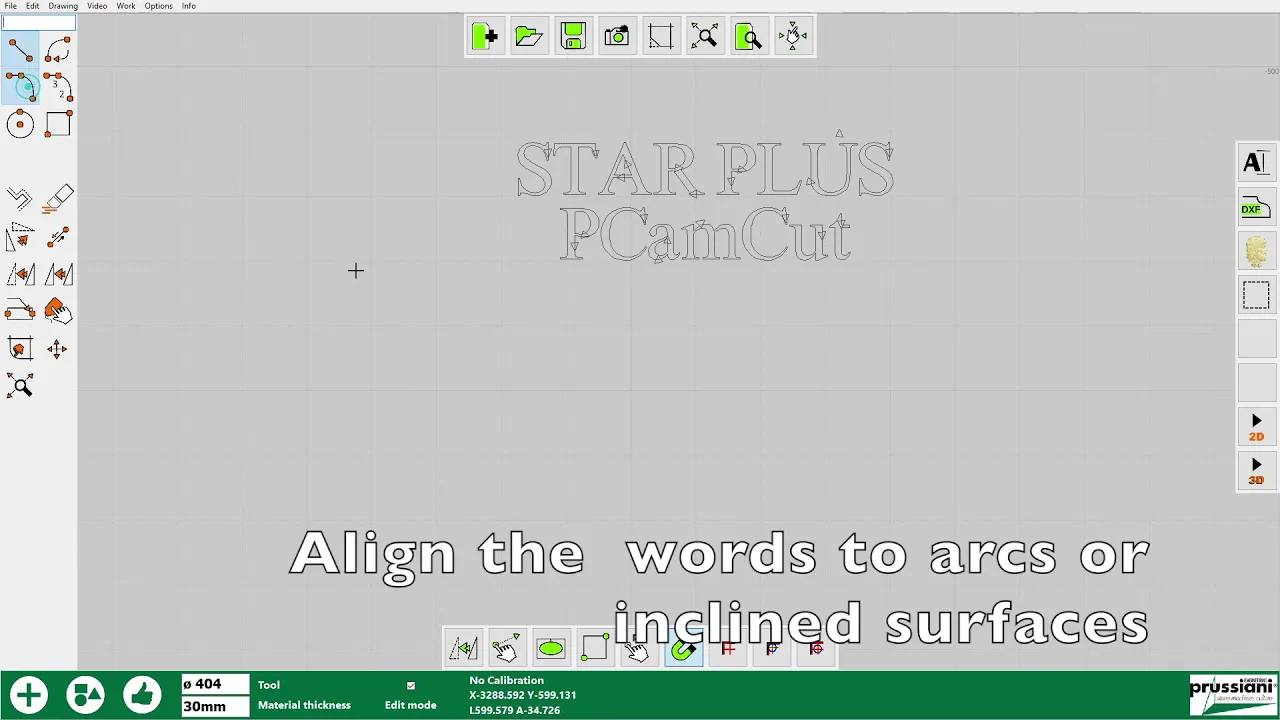Open the Info menu
Viewport: 1280px width, 720px height.
click(x=189, y=6)
